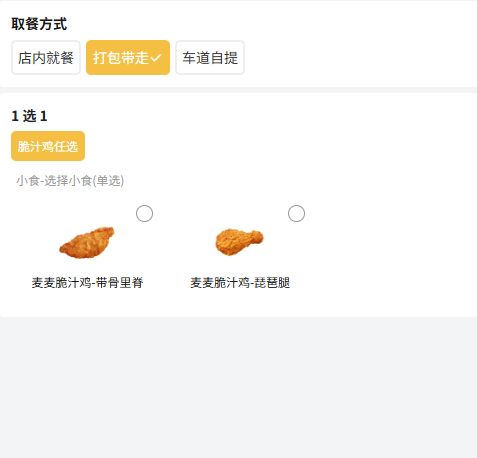Click the 1 选 1 section heading

pos(29,116)
